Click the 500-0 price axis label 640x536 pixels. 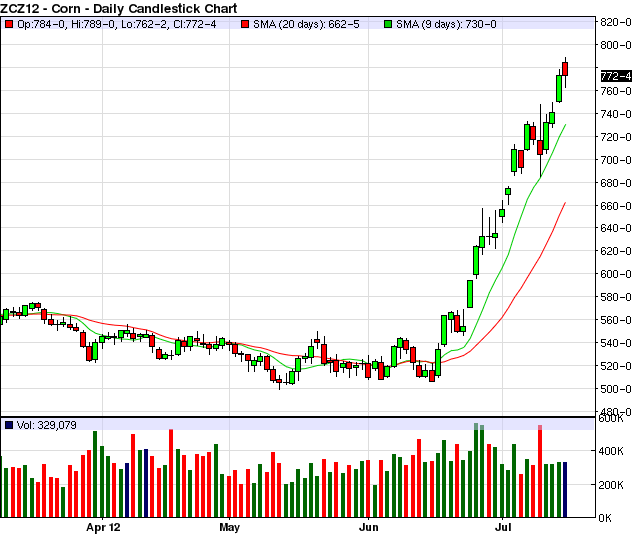[x=616, y=388]
